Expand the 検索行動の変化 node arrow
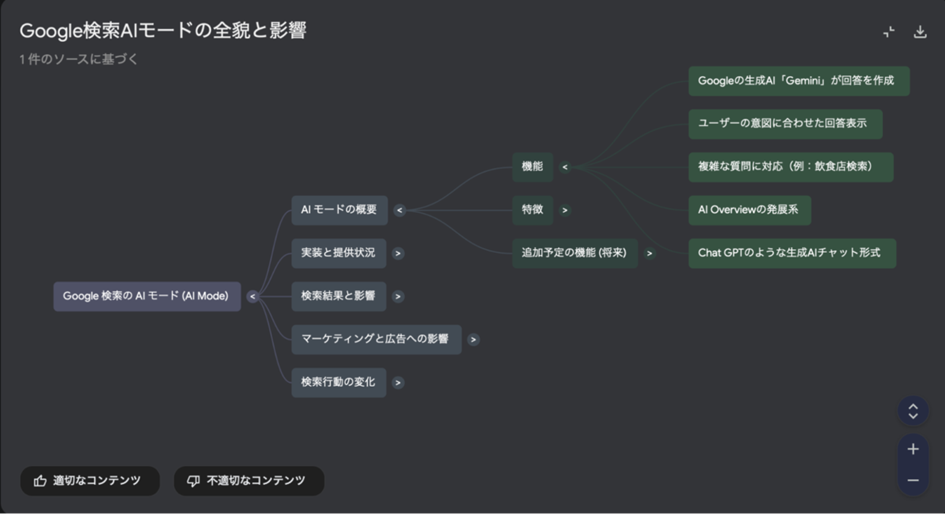The height and width of the screenshot is (514, 945). (398, 382)
